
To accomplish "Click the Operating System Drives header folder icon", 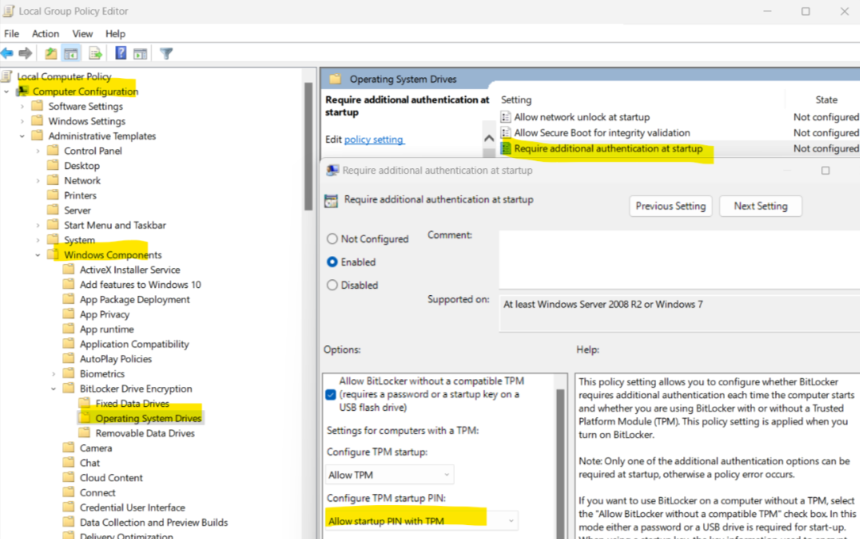I will [x=335, y=79].
